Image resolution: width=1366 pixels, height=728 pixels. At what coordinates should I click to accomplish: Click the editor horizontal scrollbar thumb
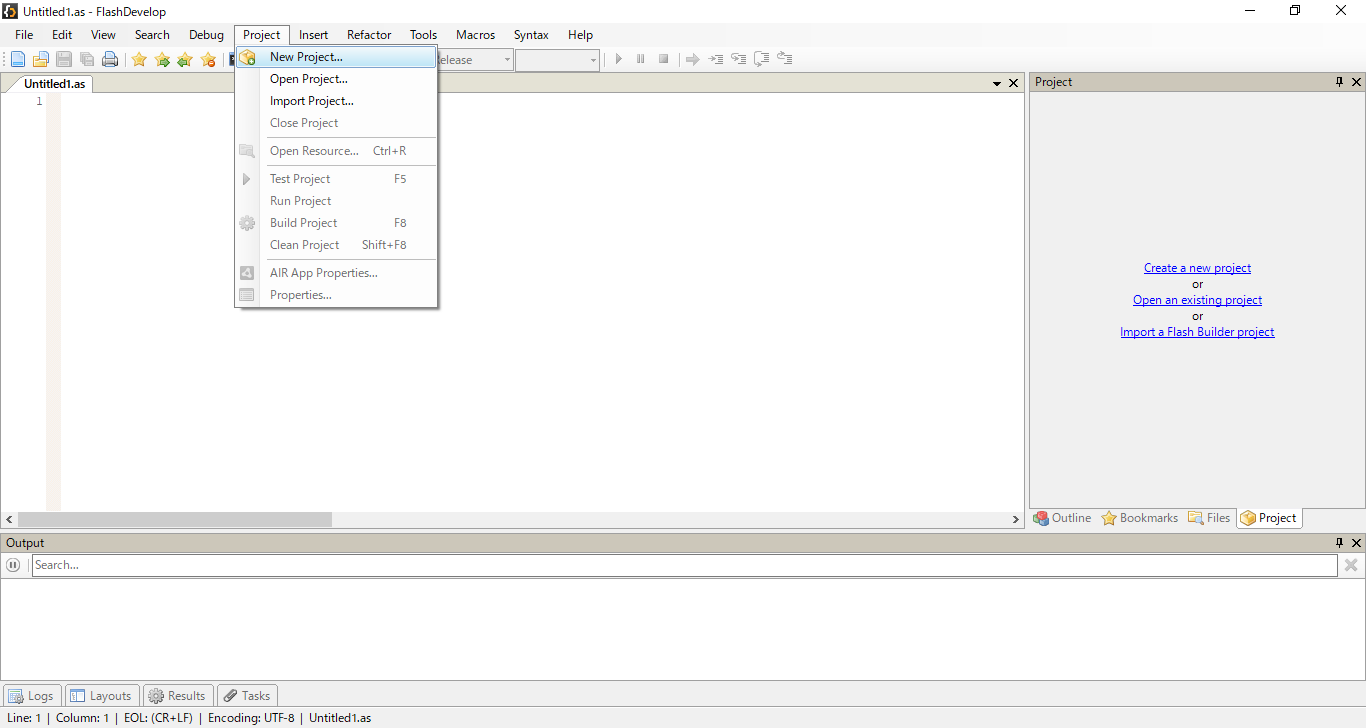[x=175, y=520]
